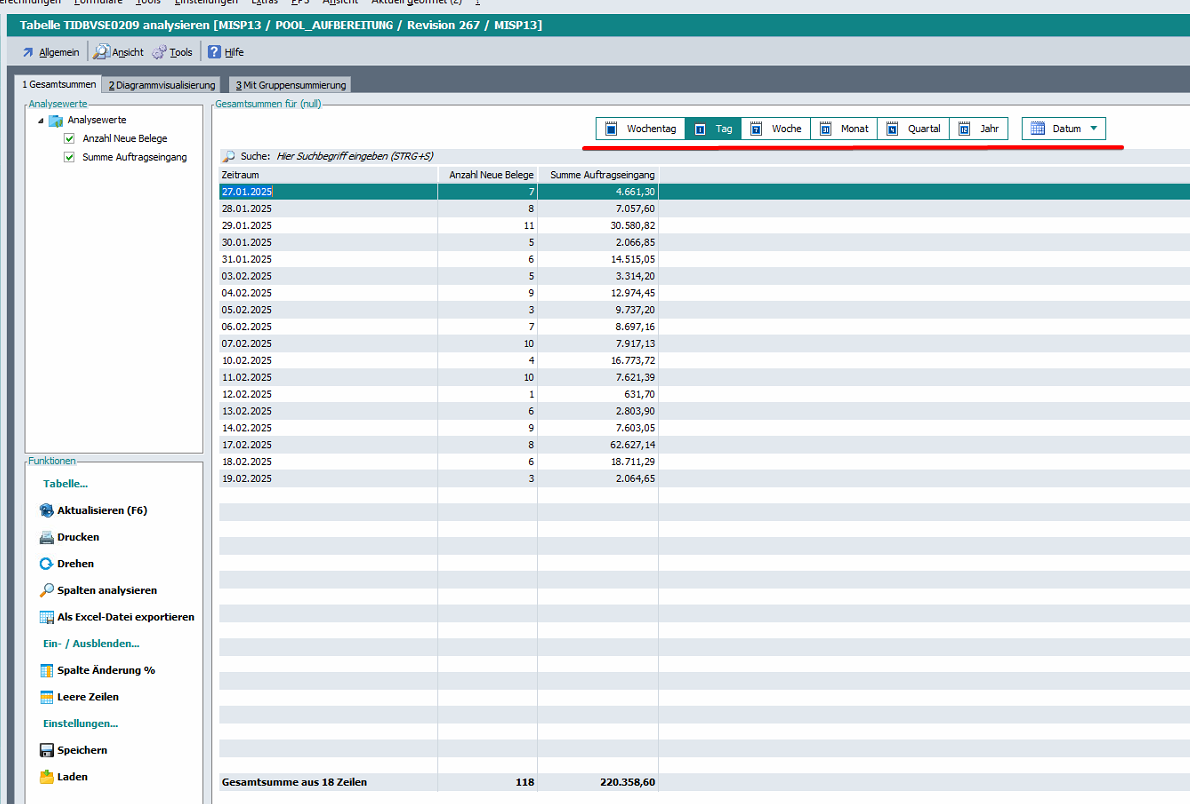Click the Aktualisieren (F6) refresh icon

click(47, 510)
